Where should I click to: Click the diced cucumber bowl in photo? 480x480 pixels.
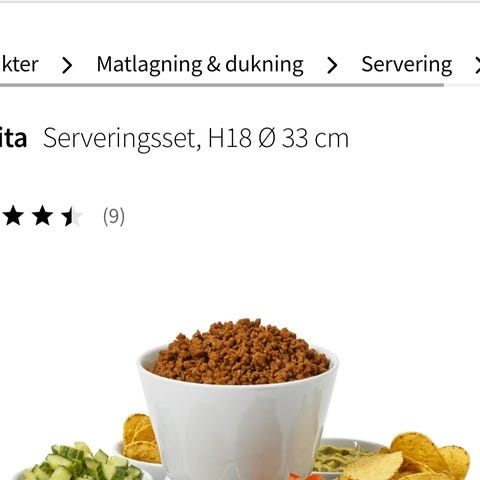coord(83,463)
